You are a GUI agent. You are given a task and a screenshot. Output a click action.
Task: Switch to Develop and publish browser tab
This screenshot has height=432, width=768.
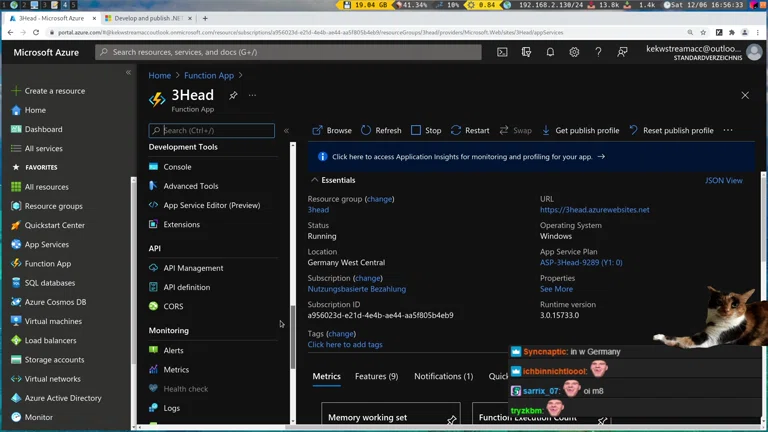pyautogui.click(x=148, y=18)
